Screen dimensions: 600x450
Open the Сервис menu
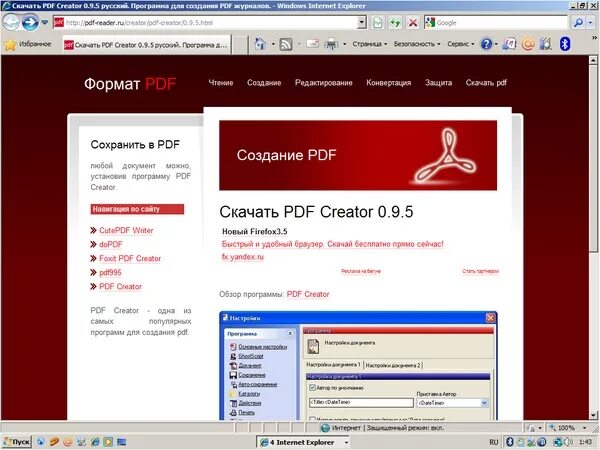461,44
